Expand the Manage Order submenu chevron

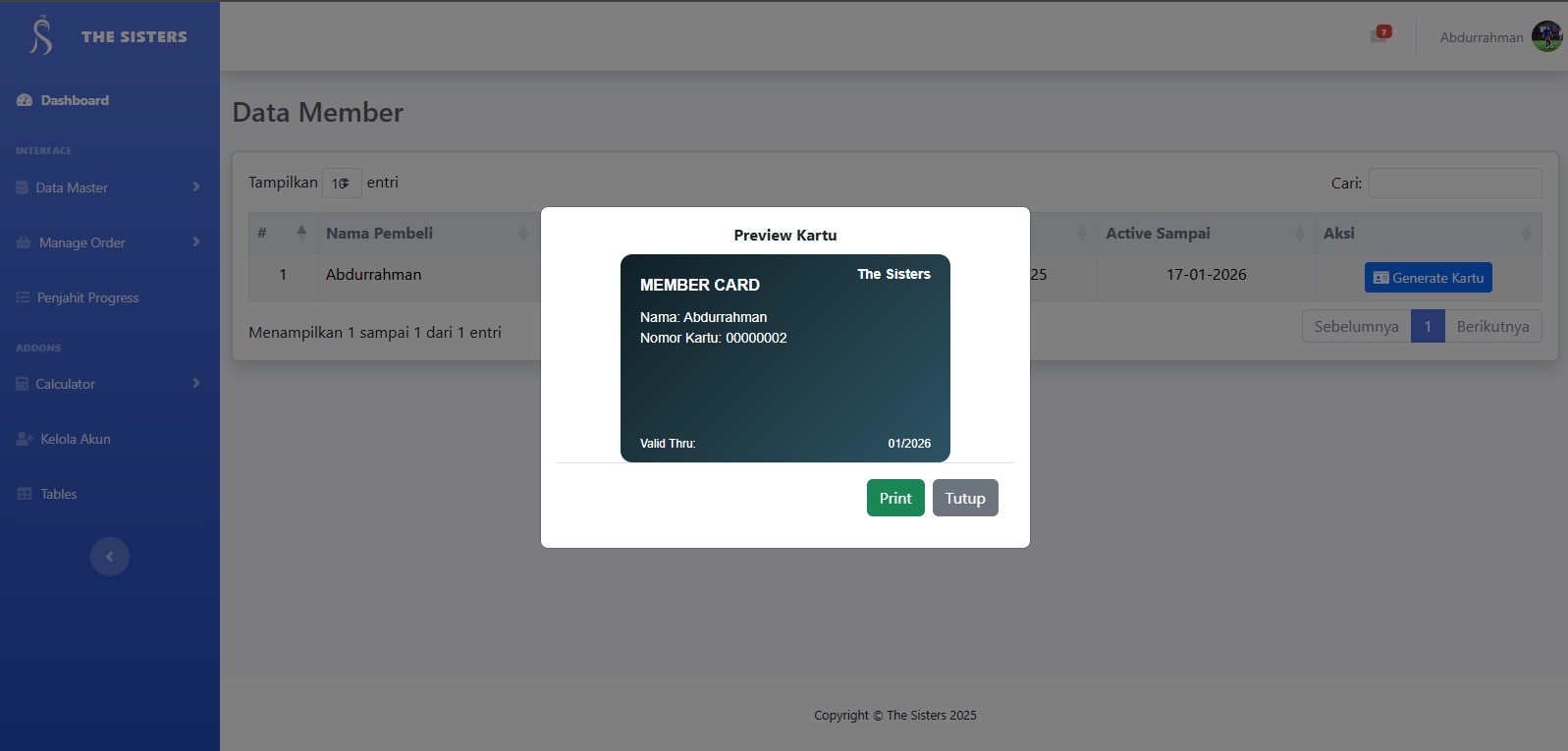196,241
